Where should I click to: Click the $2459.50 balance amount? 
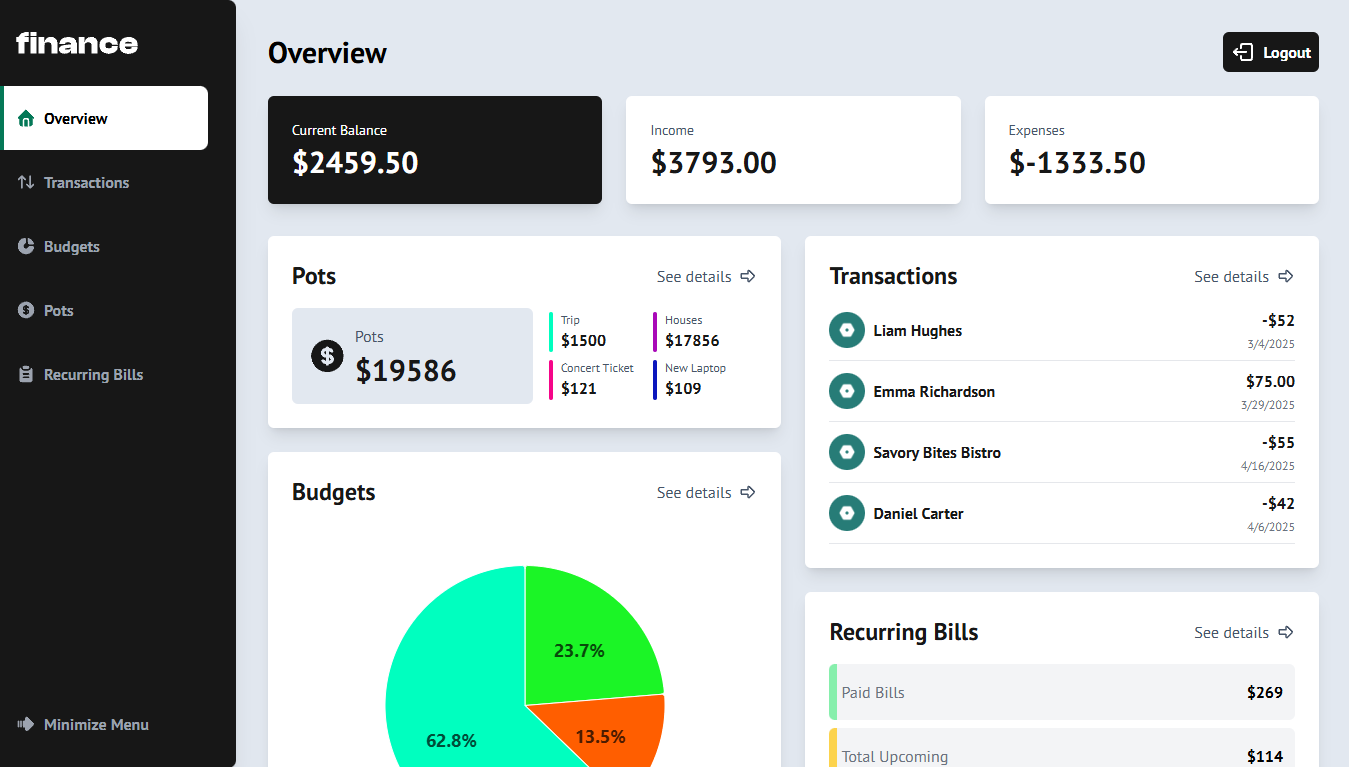pos(355,163)
